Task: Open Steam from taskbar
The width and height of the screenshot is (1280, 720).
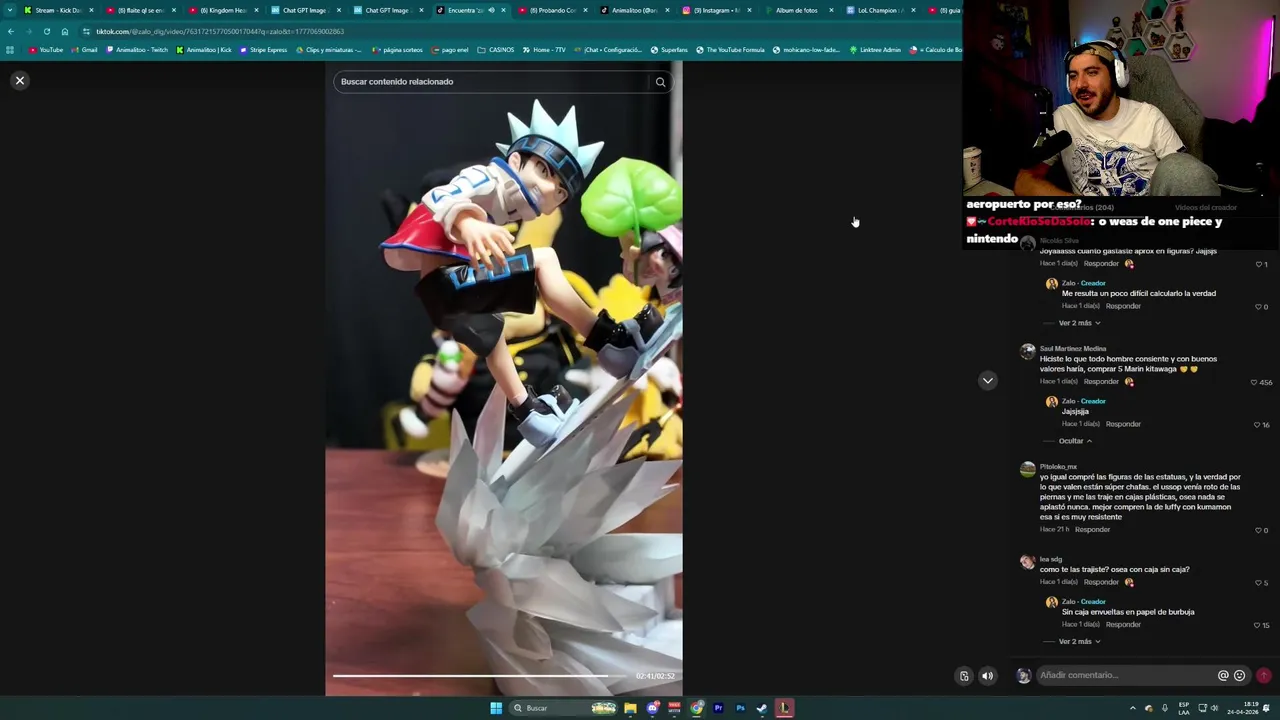Action: pyautogui.click(x=762, y=708)
